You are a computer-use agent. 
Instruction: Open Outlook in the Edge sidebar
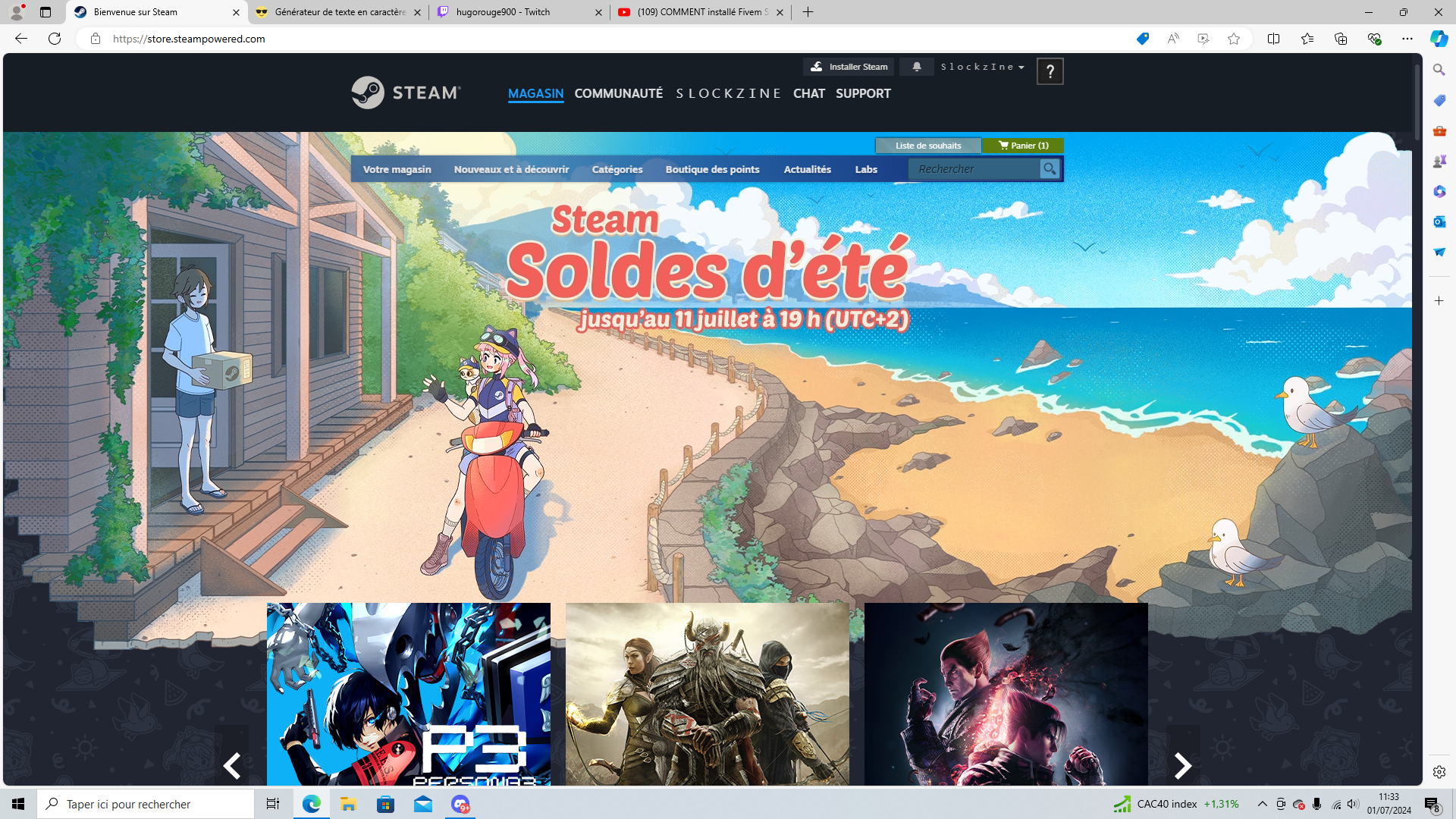[1439, 221]
